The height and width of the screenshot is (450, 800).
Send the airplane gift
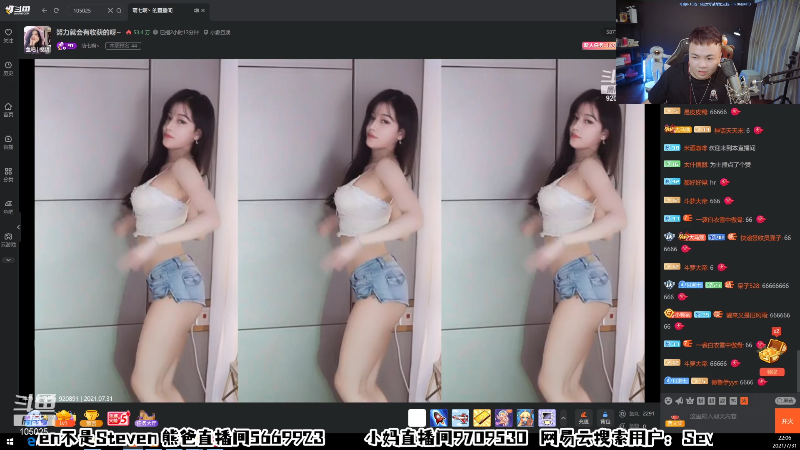[460, 418]
